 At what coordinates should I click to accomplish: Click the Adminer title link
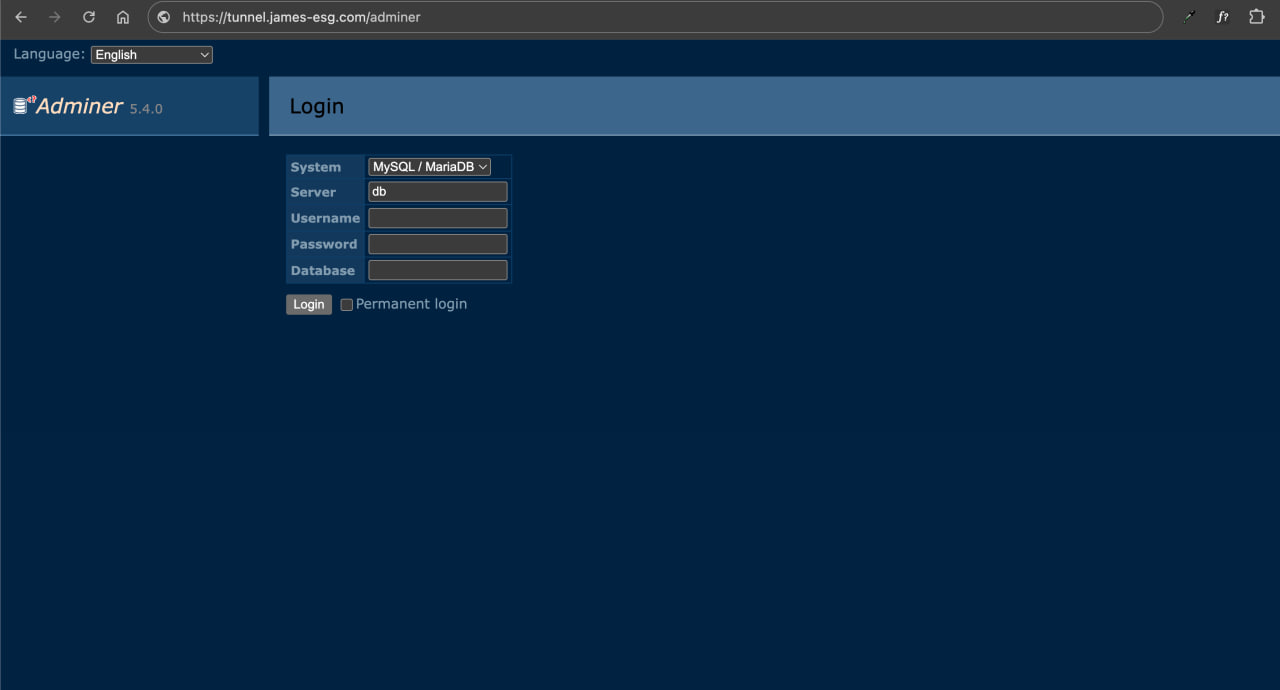79,106
